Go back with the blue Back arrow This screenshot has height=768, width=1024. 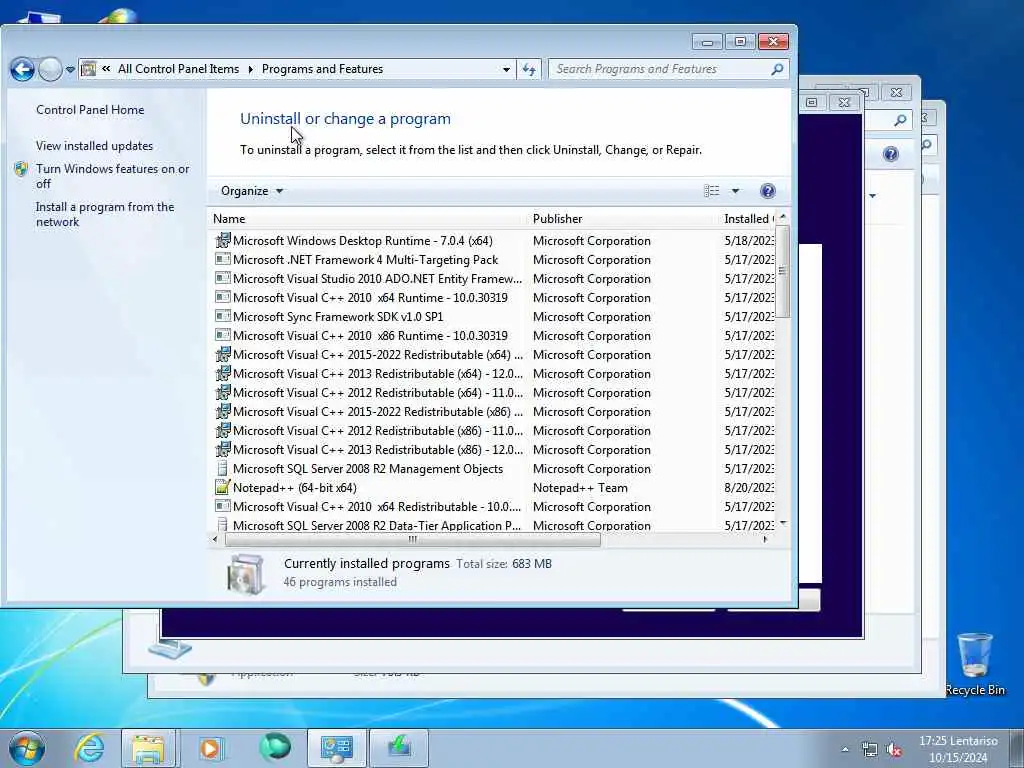coord(22,69)
